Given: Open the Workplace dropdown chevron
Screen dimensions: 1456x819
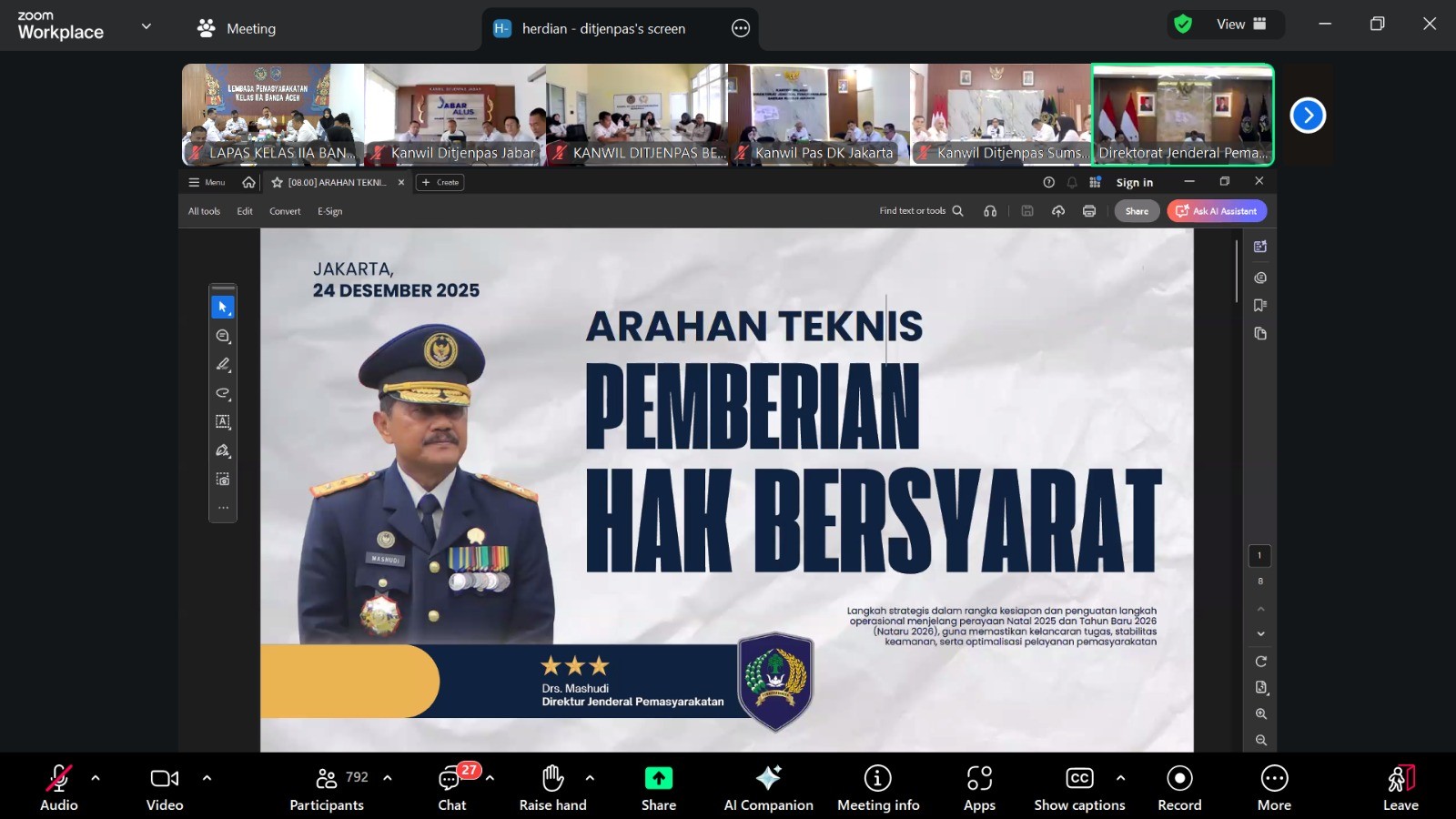Looking at the screenshot, I should (x=147, y=26).
